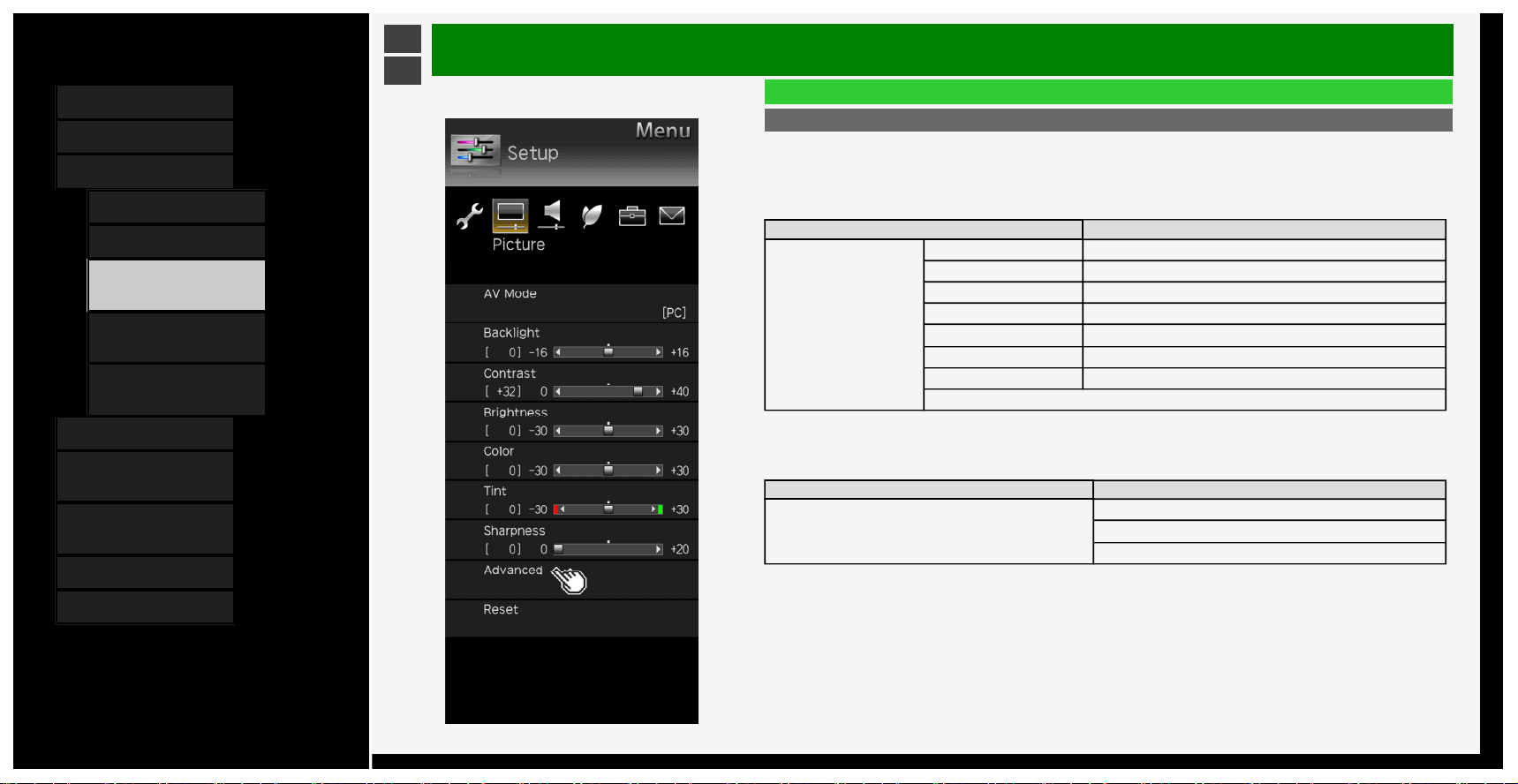This screenshot has height=784, width=1518.
Task: Click the highlighted light-gray sidebar item
Action: [x=177, y=285]
